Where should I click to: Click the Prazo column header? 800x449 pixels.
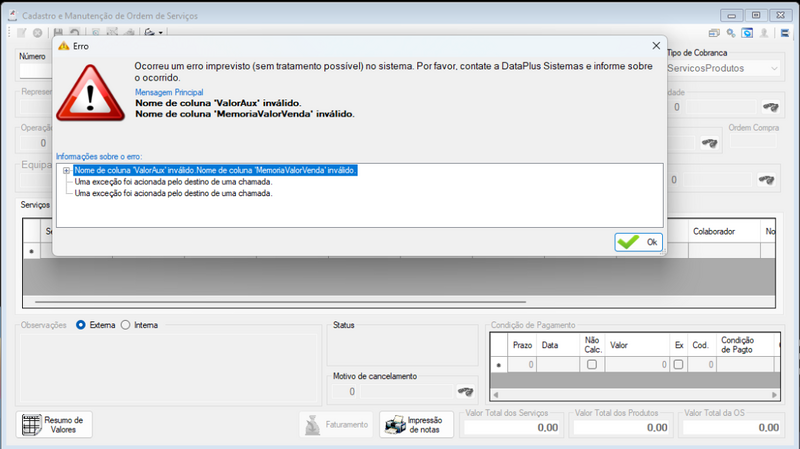click(522, 345)
